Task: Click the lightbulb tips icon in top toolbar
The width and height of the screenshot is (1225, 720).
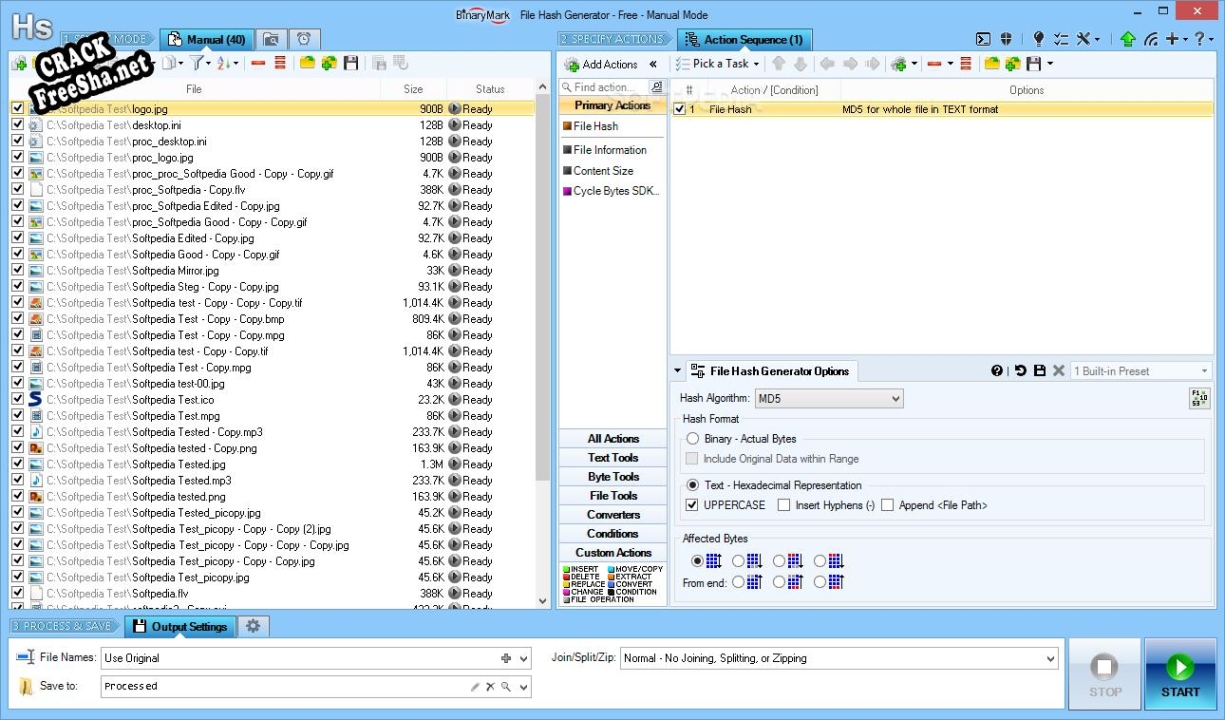Action: click(x=1038, y=39)
